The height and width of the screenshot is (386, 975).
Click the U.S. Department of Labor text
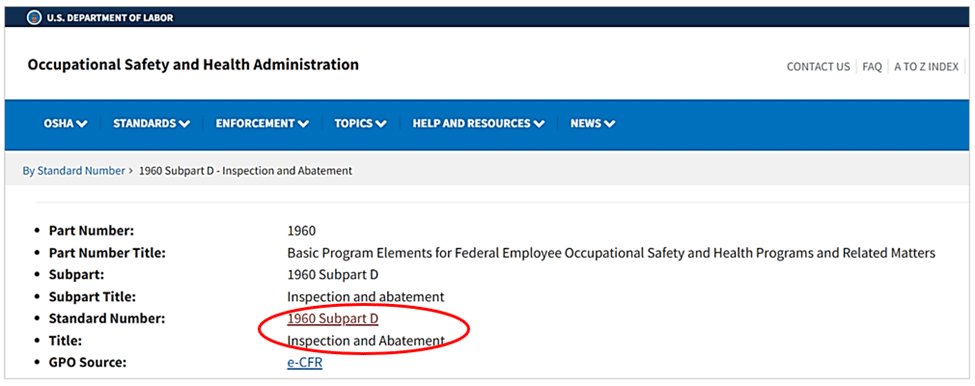point(109,18)
